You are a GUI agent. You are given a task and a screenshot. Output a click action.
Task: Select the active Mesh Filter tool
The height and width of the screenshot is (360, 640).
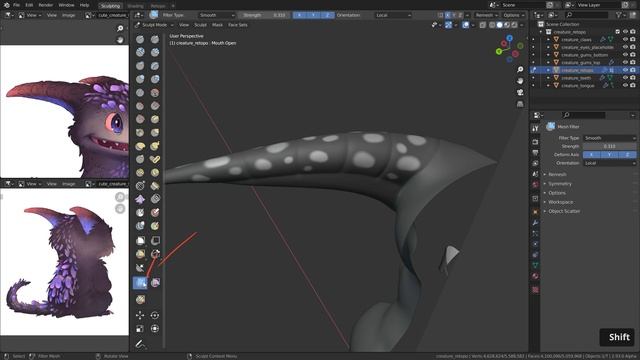pyautogui.click(x=140, y=282)
